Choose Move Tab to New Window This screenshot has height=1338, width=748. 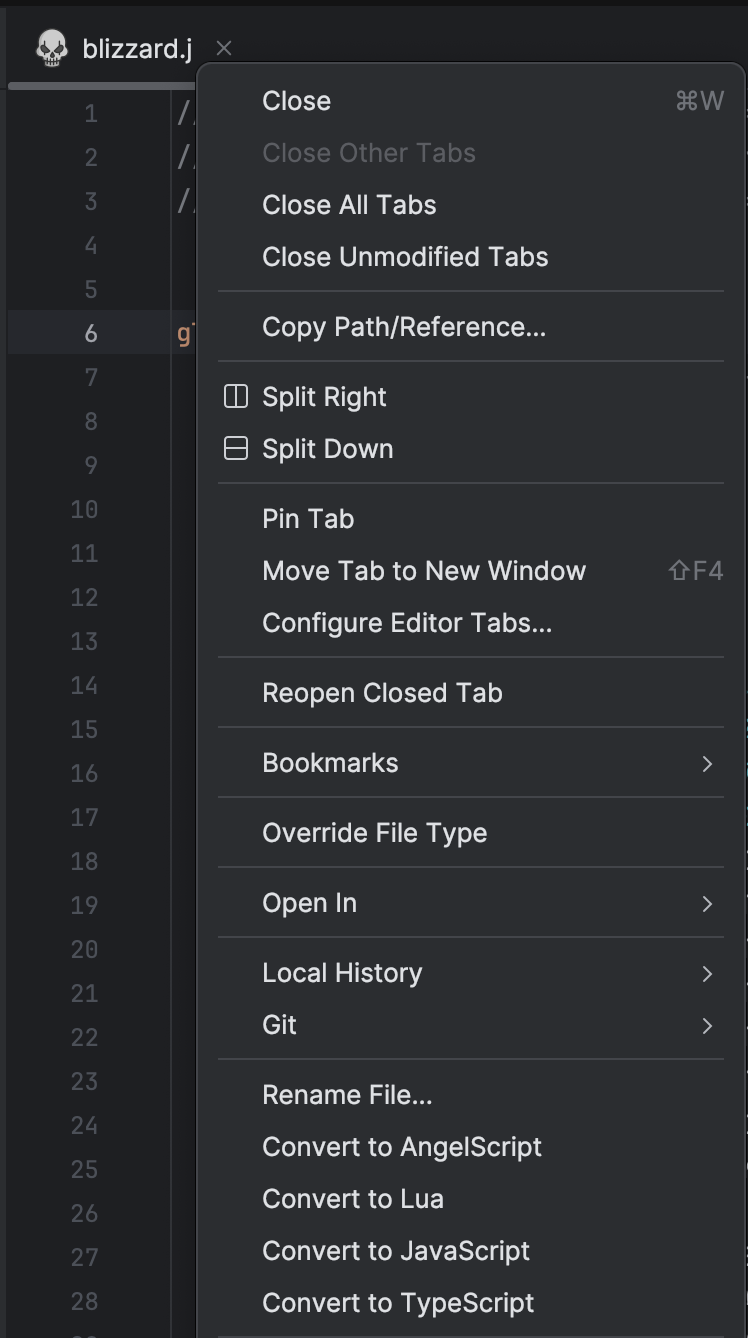pyautogui.click(x=424, y=571)
